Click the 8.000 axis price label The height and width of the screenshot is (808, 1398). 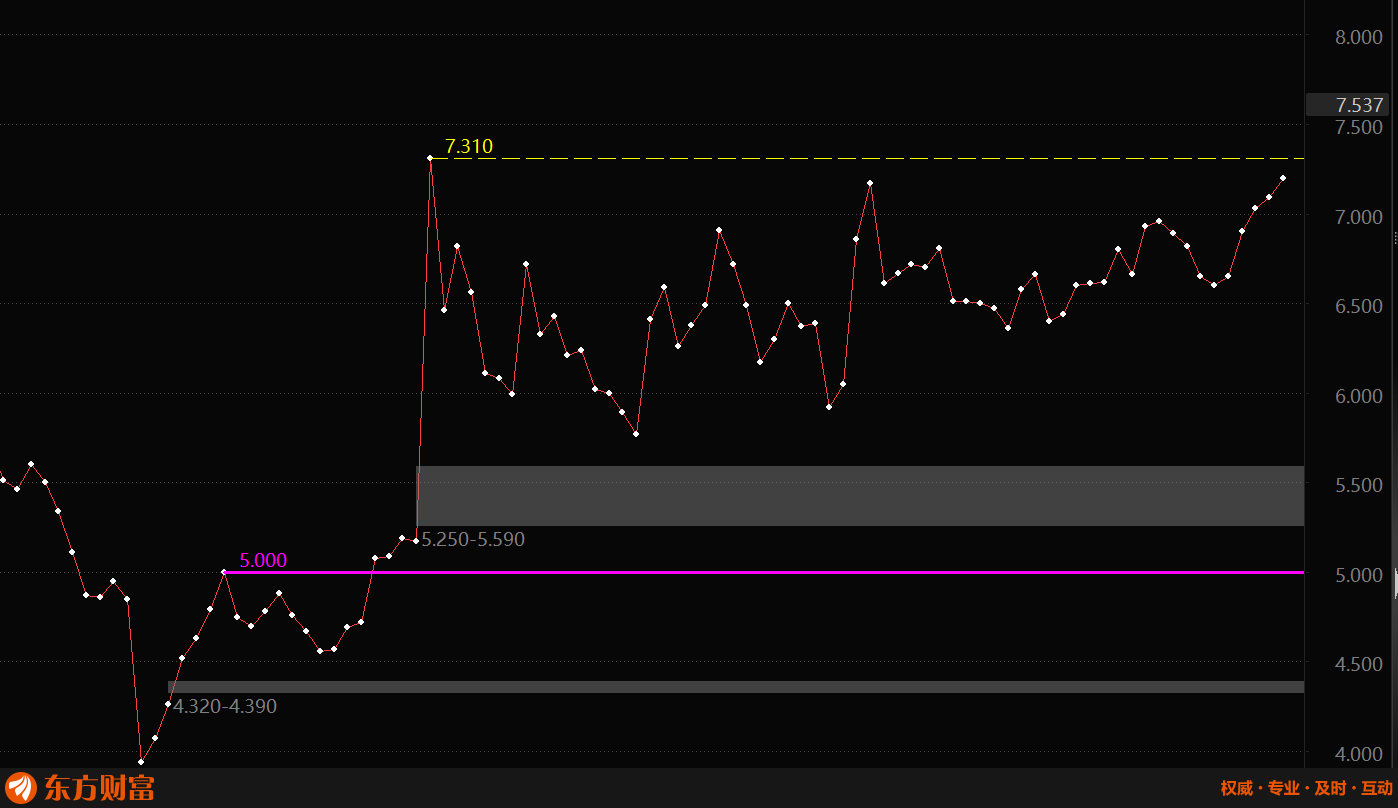tap(1359, 38)
